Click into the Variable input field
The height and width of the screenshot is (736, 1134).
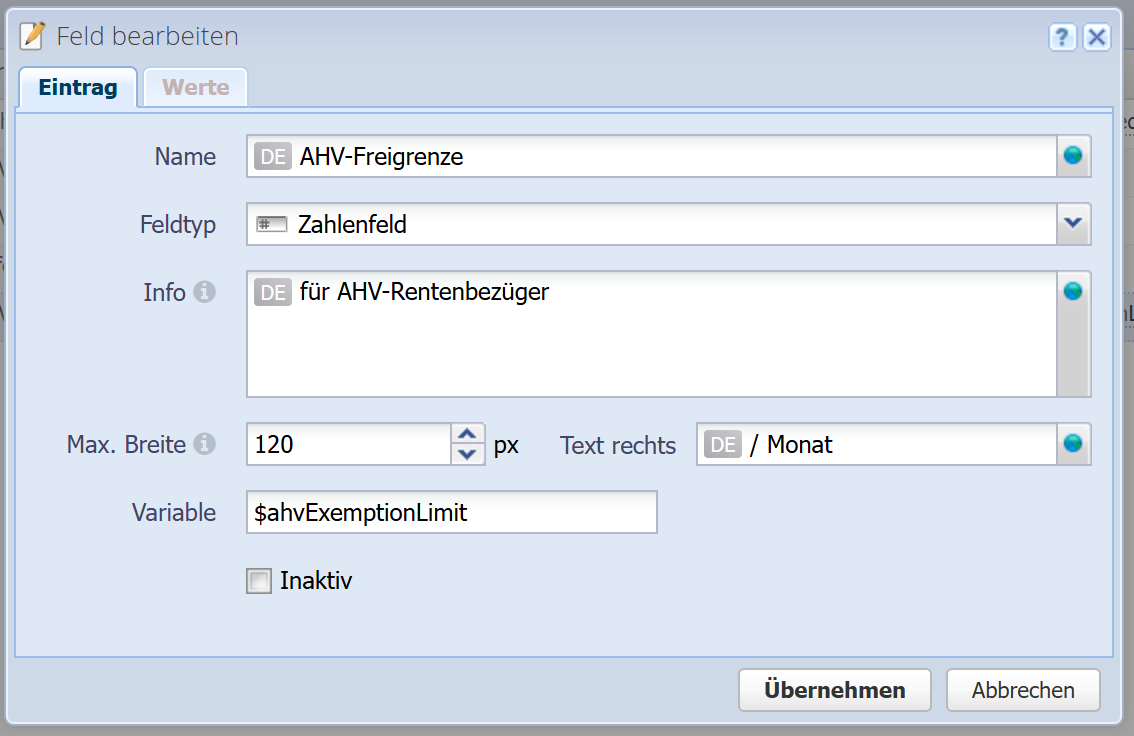451,513
